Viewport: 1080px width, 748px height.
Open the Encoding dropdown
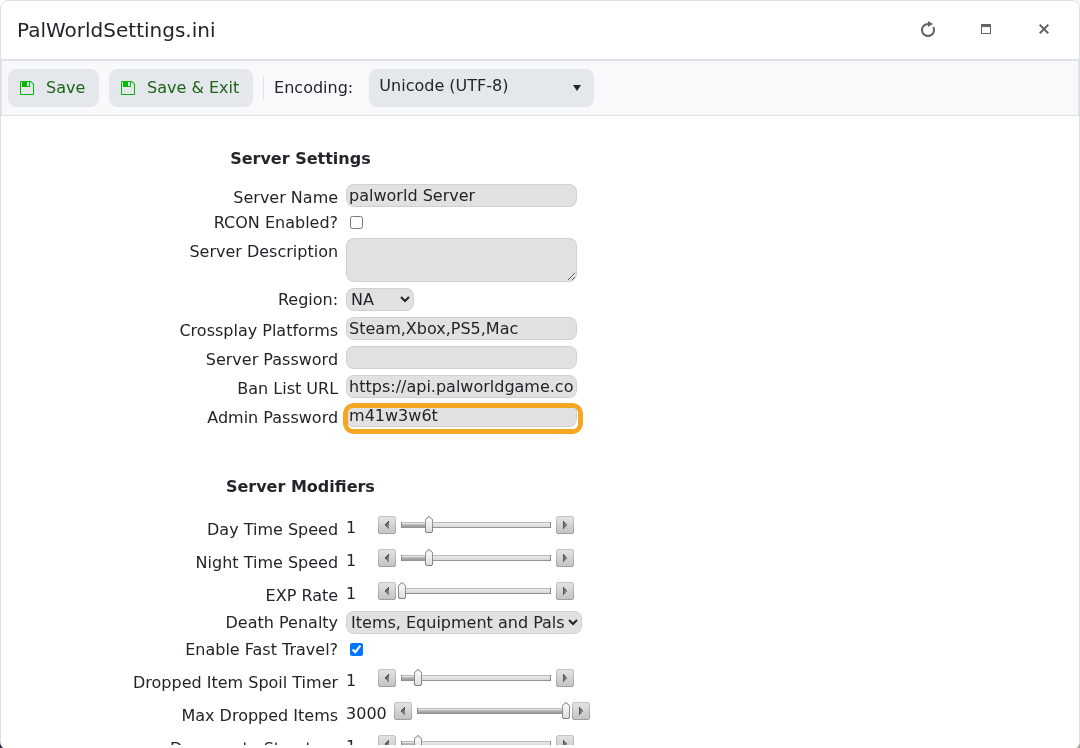481,87
